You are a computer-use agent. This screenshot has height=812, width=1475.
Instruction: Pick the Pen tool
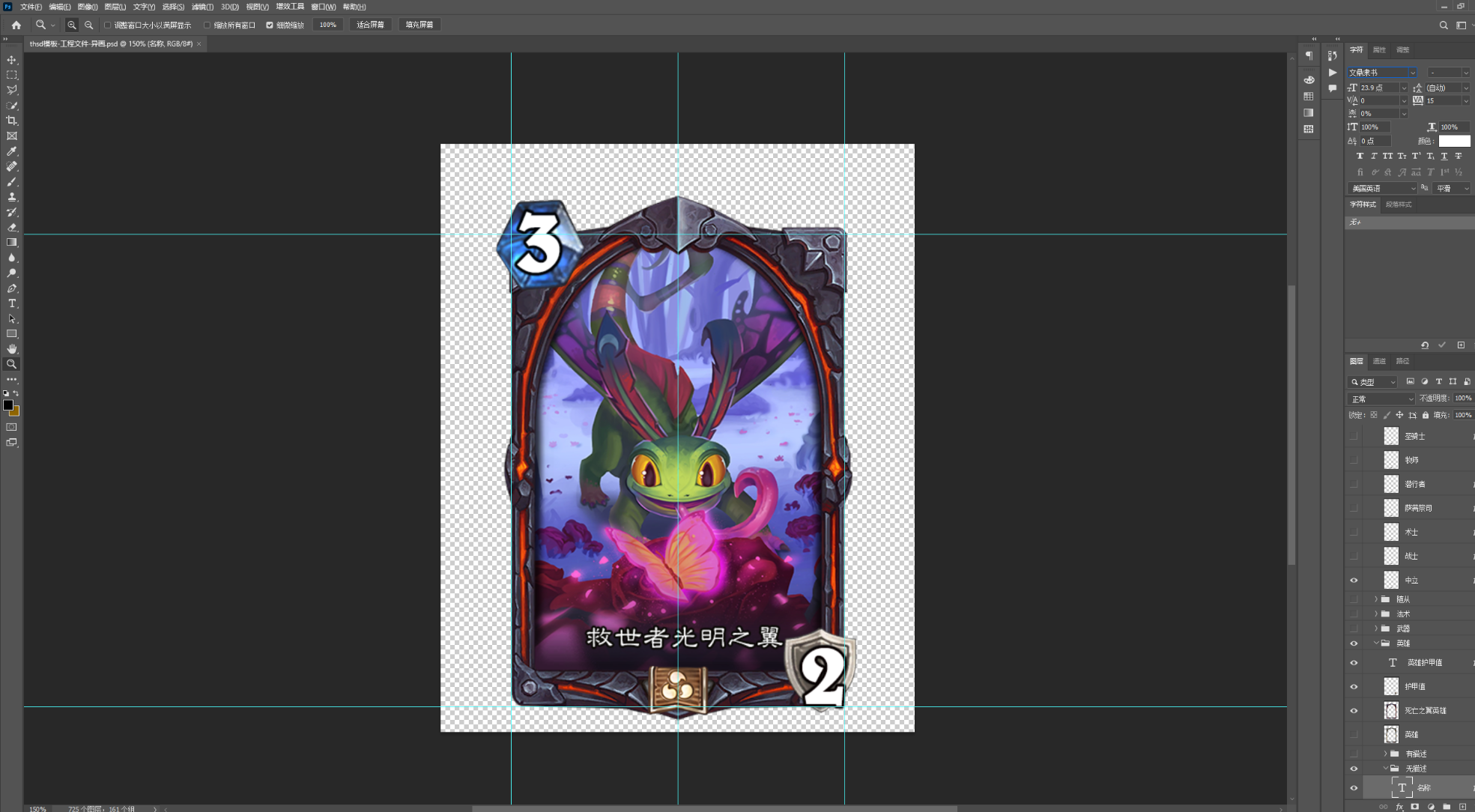point(12,288)
